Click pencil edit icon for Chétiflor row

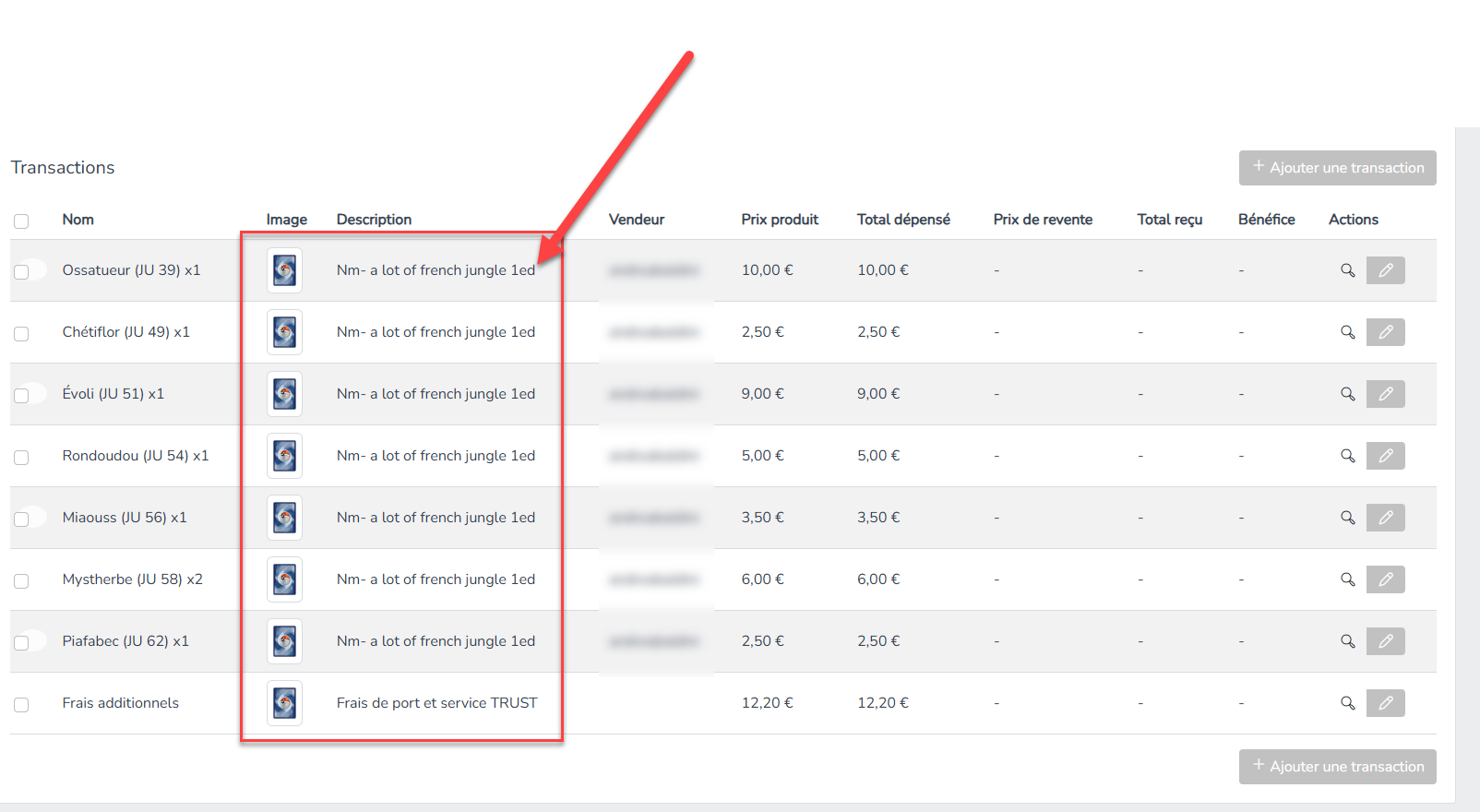pyautogui.click(x=1385, y=332)
